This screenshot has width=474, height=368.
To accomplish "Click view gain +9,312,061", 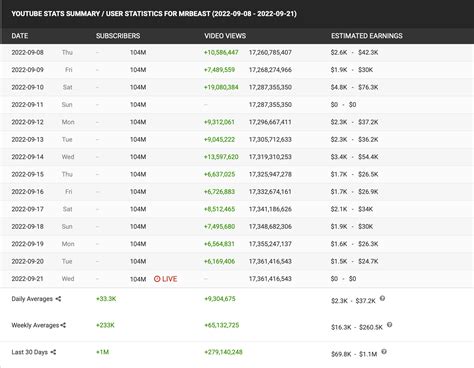I will 219,122.
